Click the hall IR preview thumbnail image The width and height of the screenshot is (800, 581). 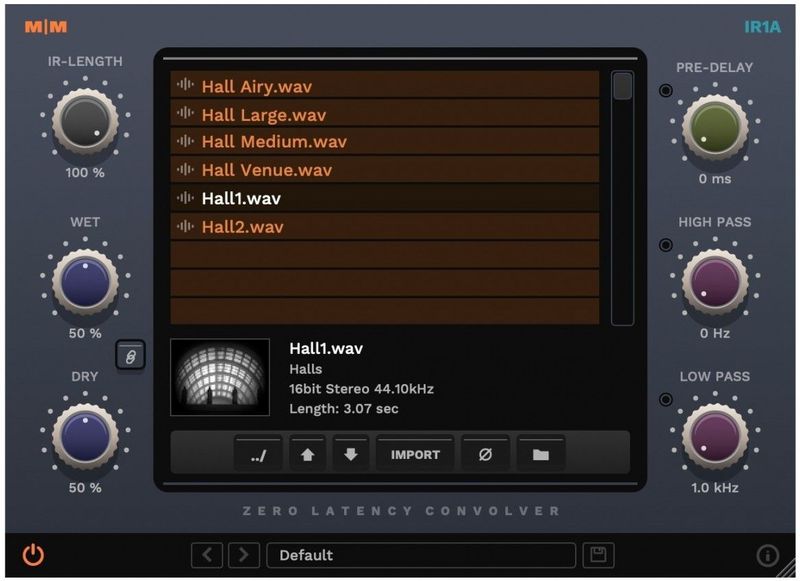[220, 377]
